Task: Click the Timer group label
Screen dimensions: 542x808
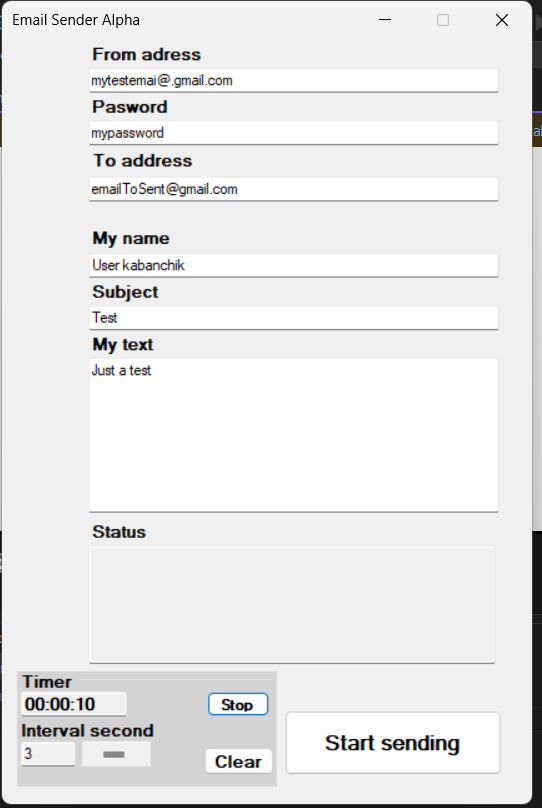Action: [x=47, y=682]
